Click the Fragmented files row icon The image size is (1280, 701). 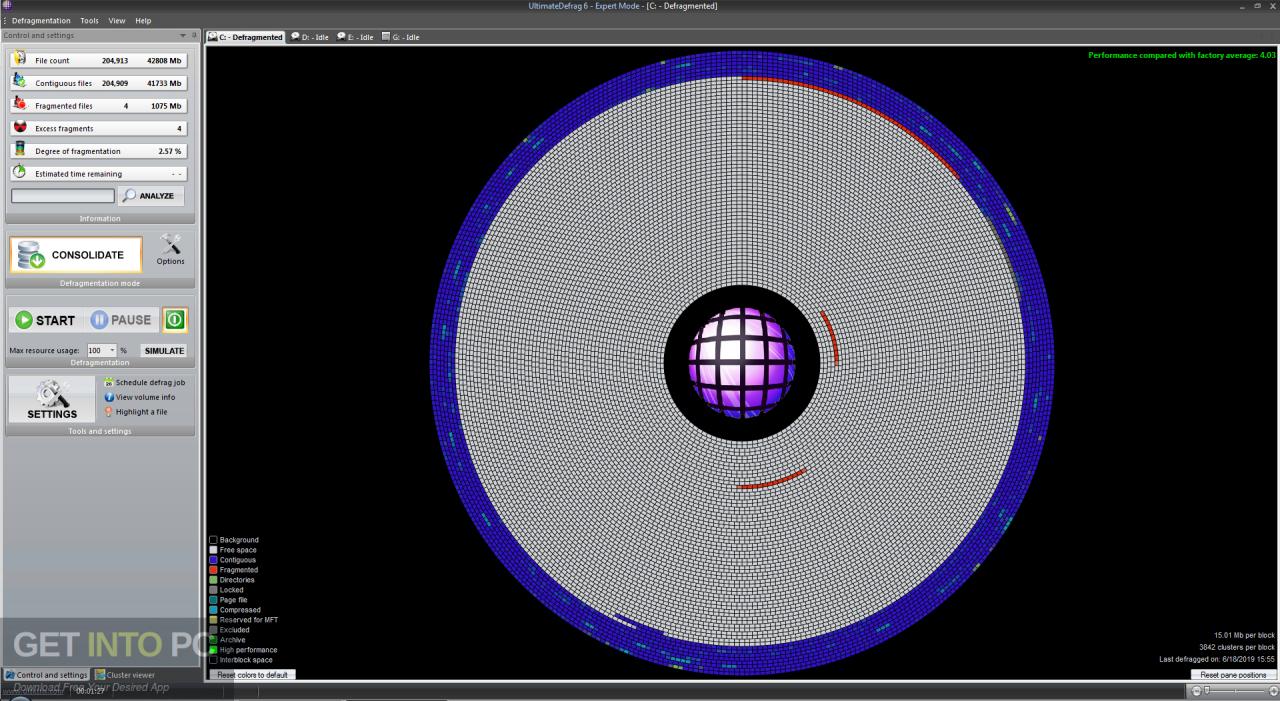[x=19, y=104]
